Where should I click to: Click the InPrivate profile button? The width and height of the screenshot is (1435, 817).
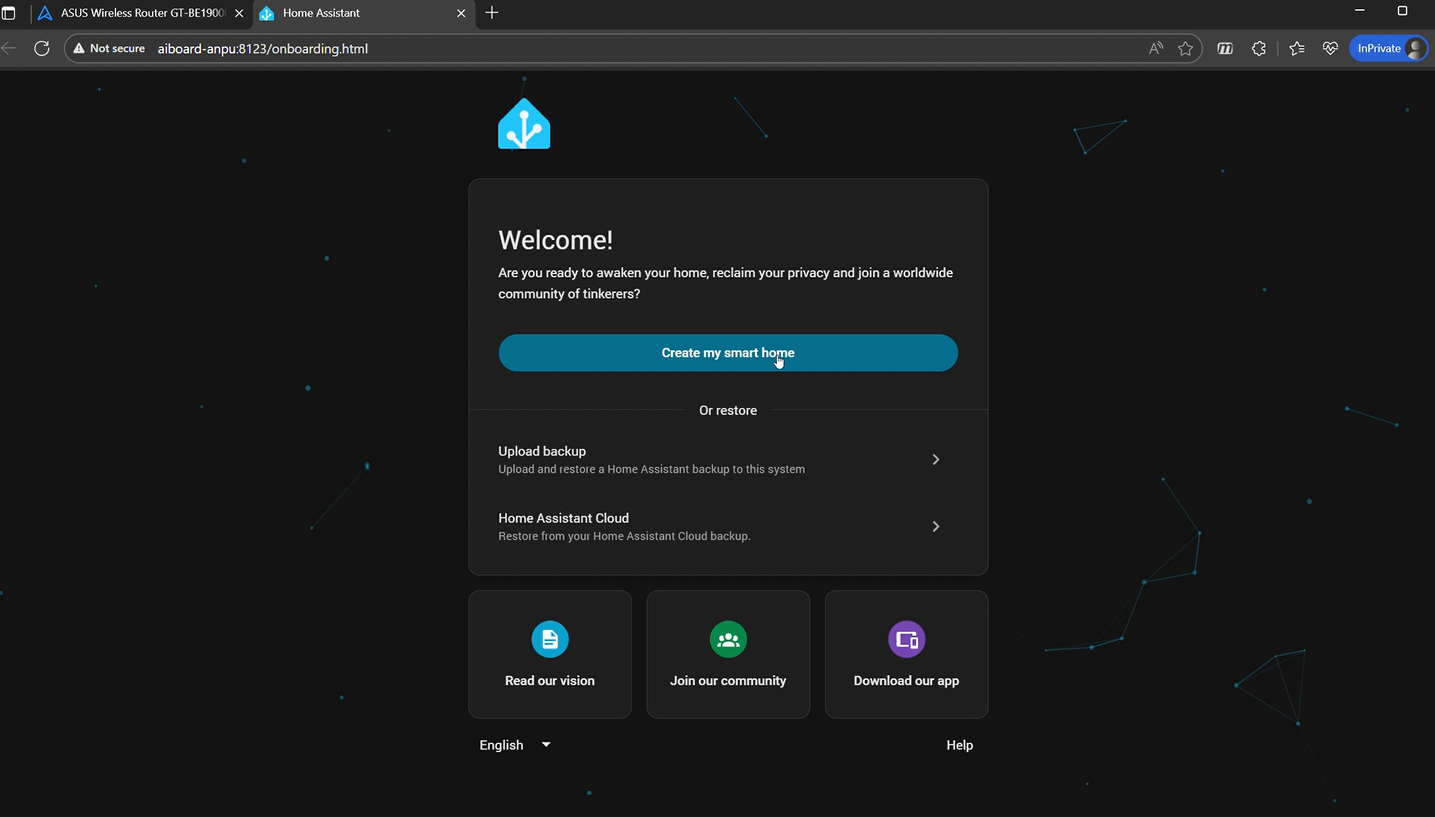point(1388,48)
